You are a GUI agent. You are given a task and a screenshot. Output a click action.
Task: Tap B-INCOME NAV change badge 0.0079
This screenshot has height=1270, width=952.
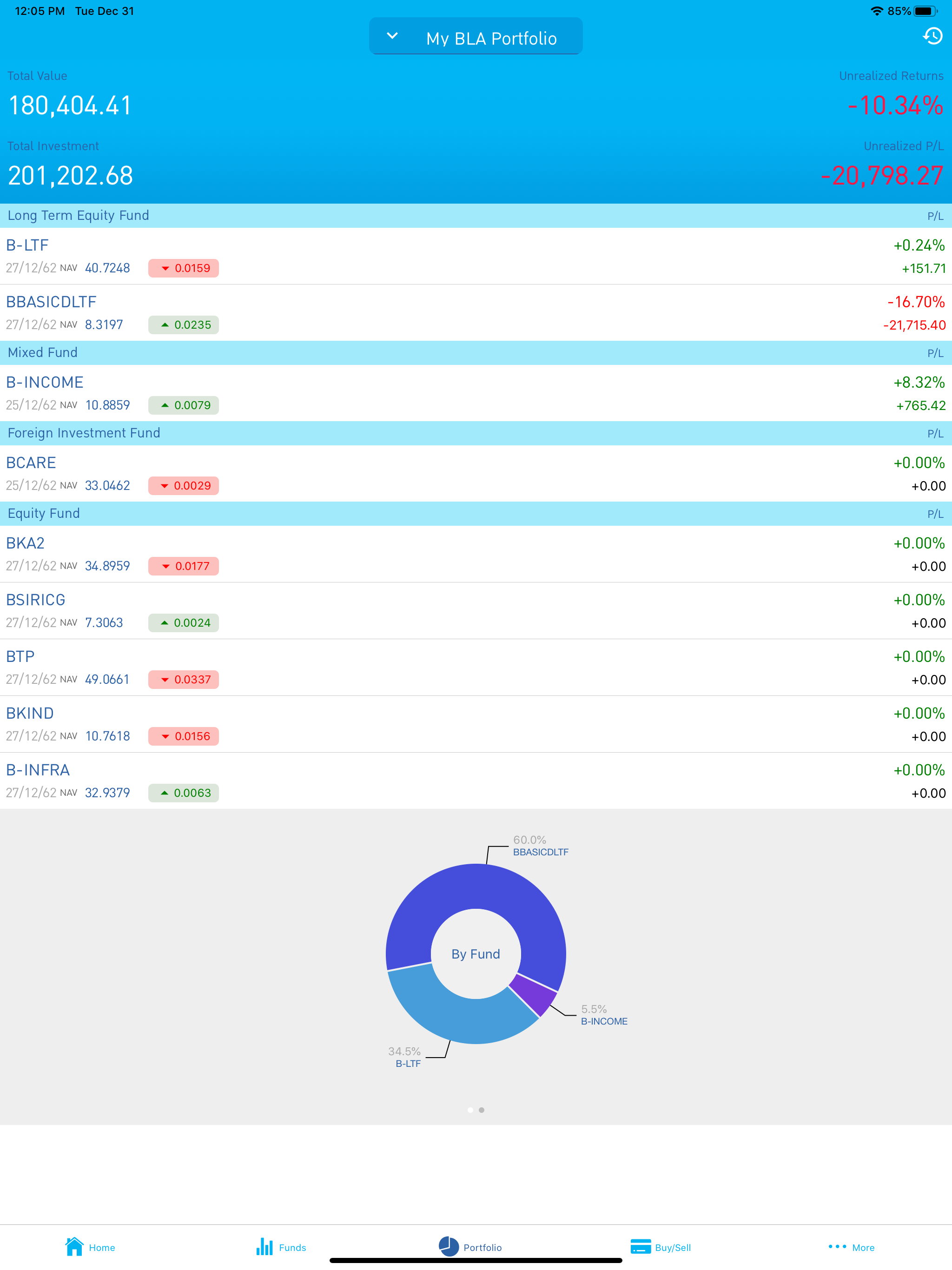tap(183, 405)
